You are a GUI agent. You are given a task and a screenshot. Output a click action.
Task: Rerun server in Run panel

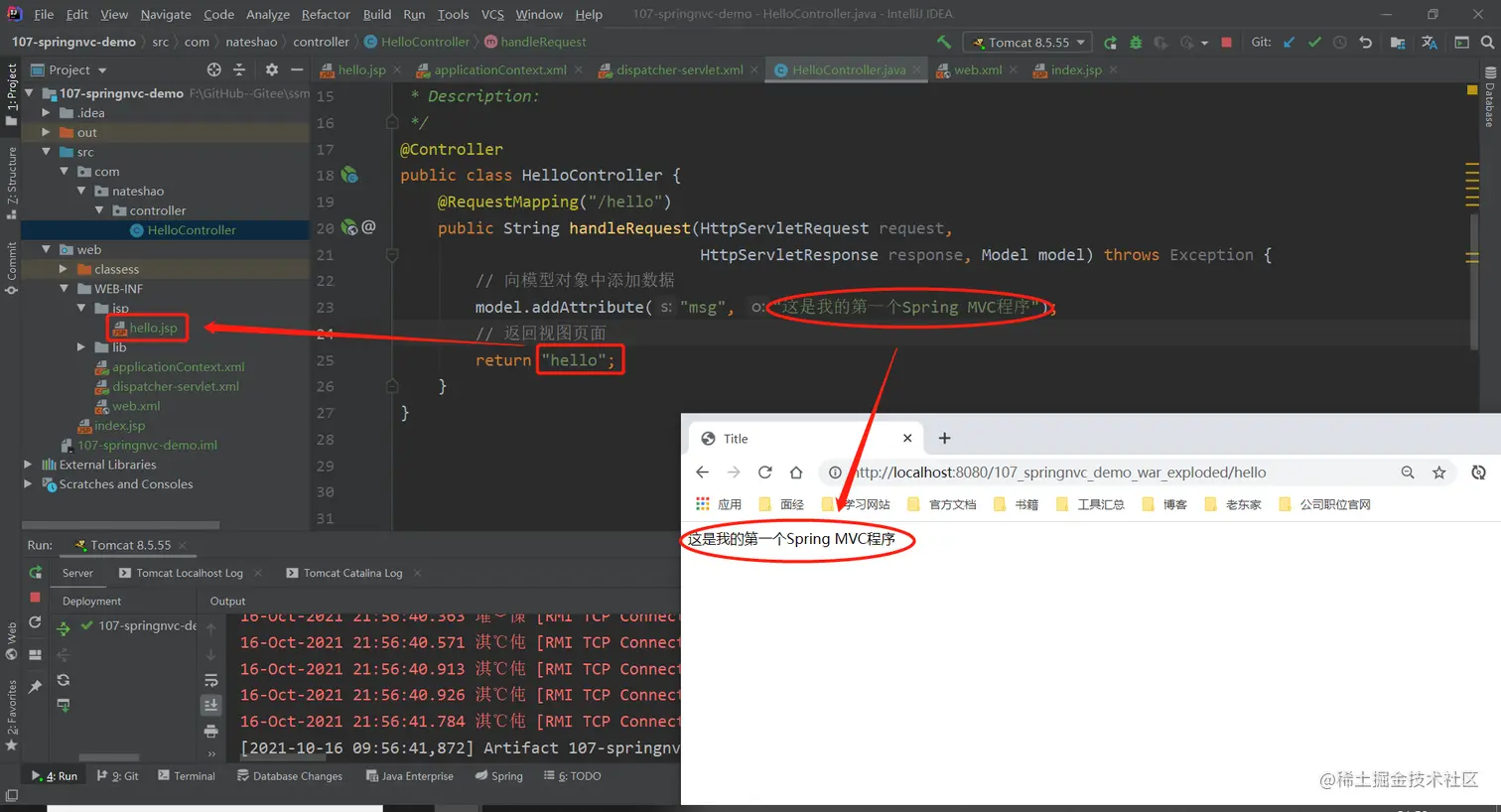(36, 573)
